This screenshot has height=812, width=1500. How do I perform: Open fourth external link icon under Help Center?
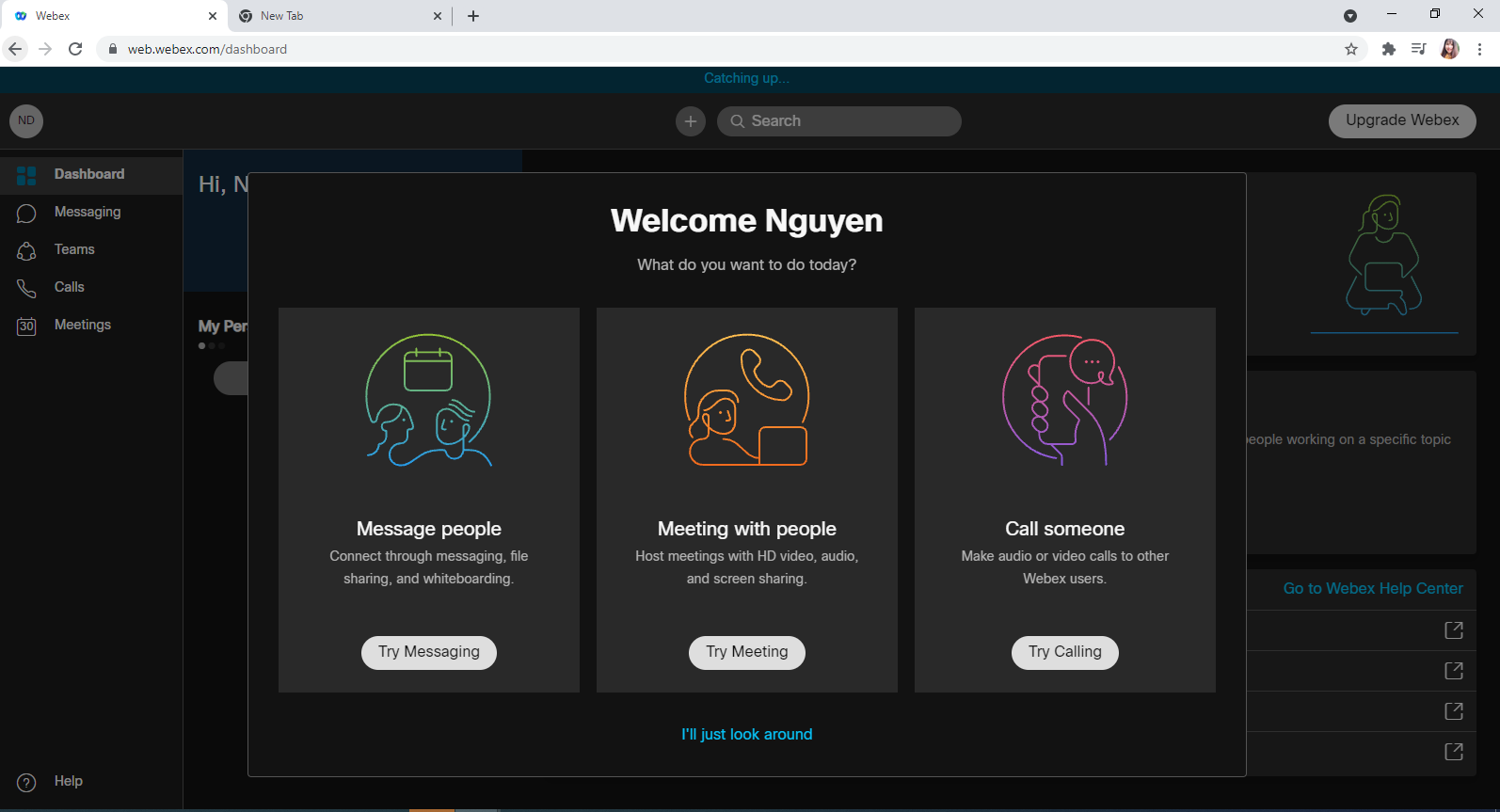[x=1454, y=752]
